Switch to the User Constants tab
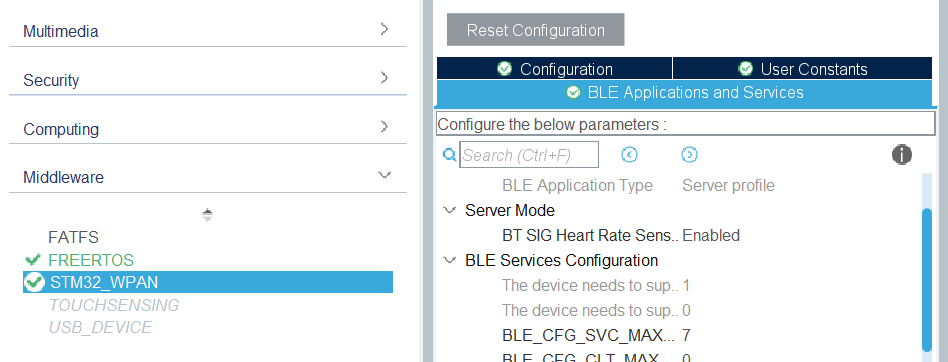The height and width of the screenshot is (362, 948). click(802, 68)
